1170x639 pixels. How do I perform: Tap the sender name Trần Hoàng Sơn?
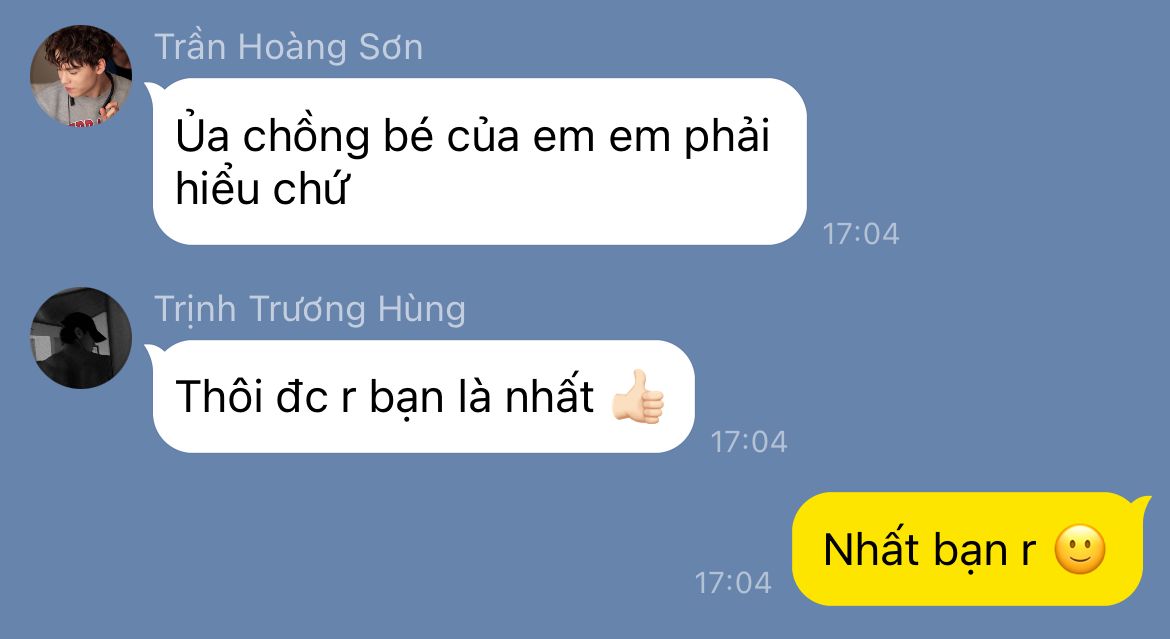pos(289,47)
